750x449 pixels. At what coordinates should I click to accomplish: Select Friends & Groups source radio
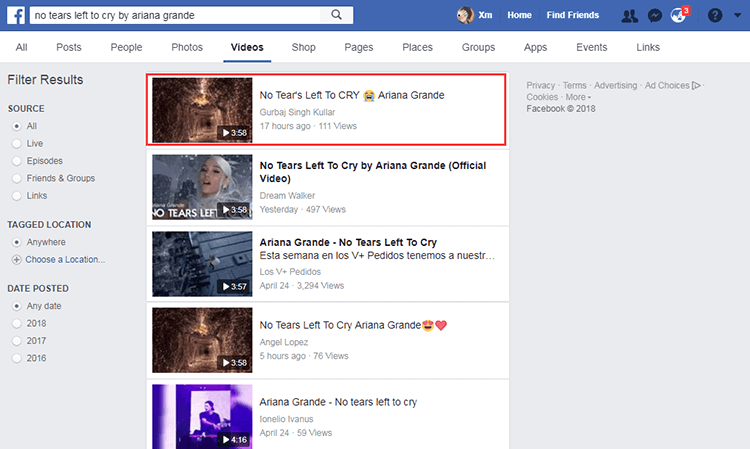17,178
